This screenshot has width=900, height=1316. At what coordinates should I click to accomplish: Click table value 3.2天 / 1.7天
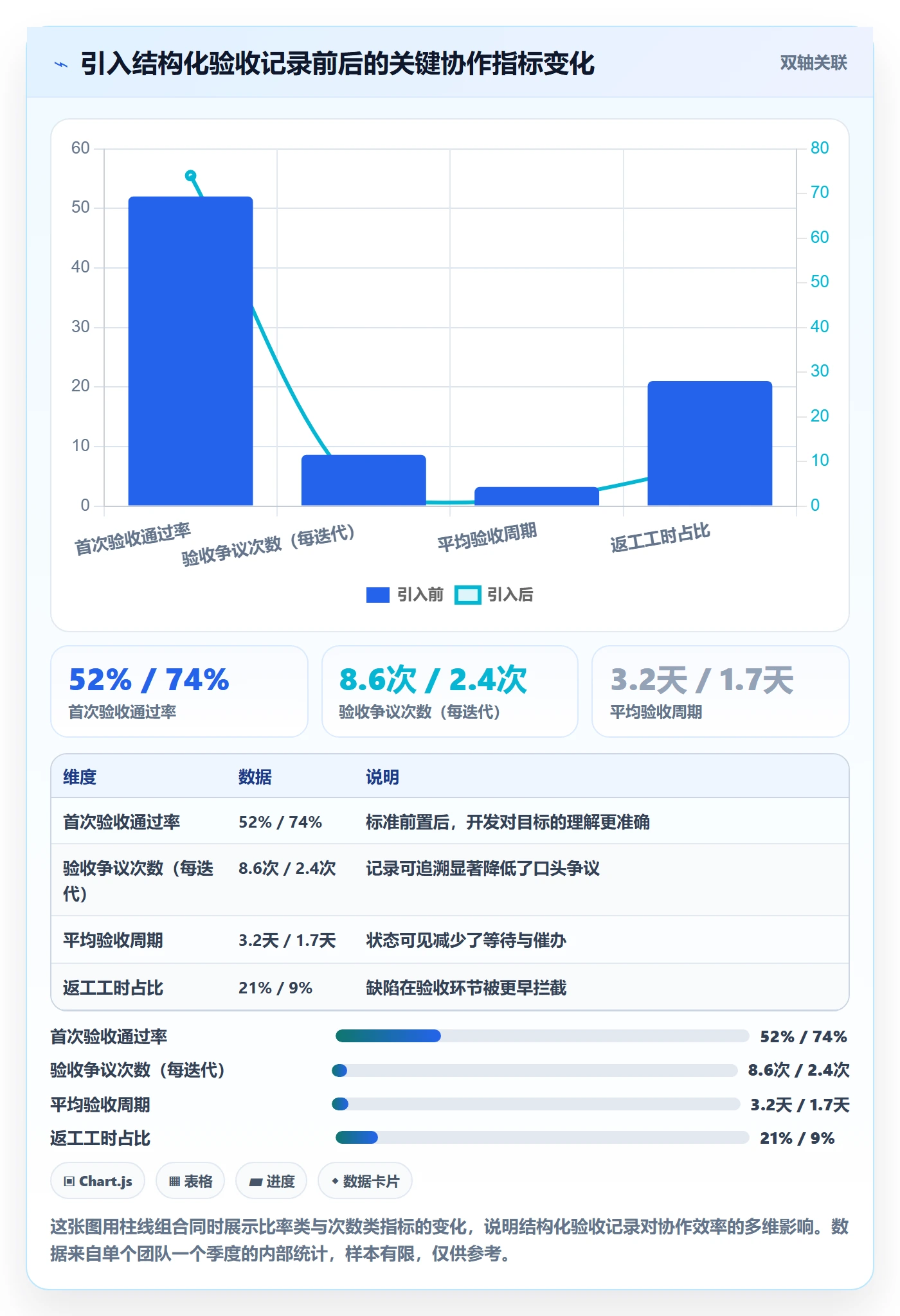[287, 940]
